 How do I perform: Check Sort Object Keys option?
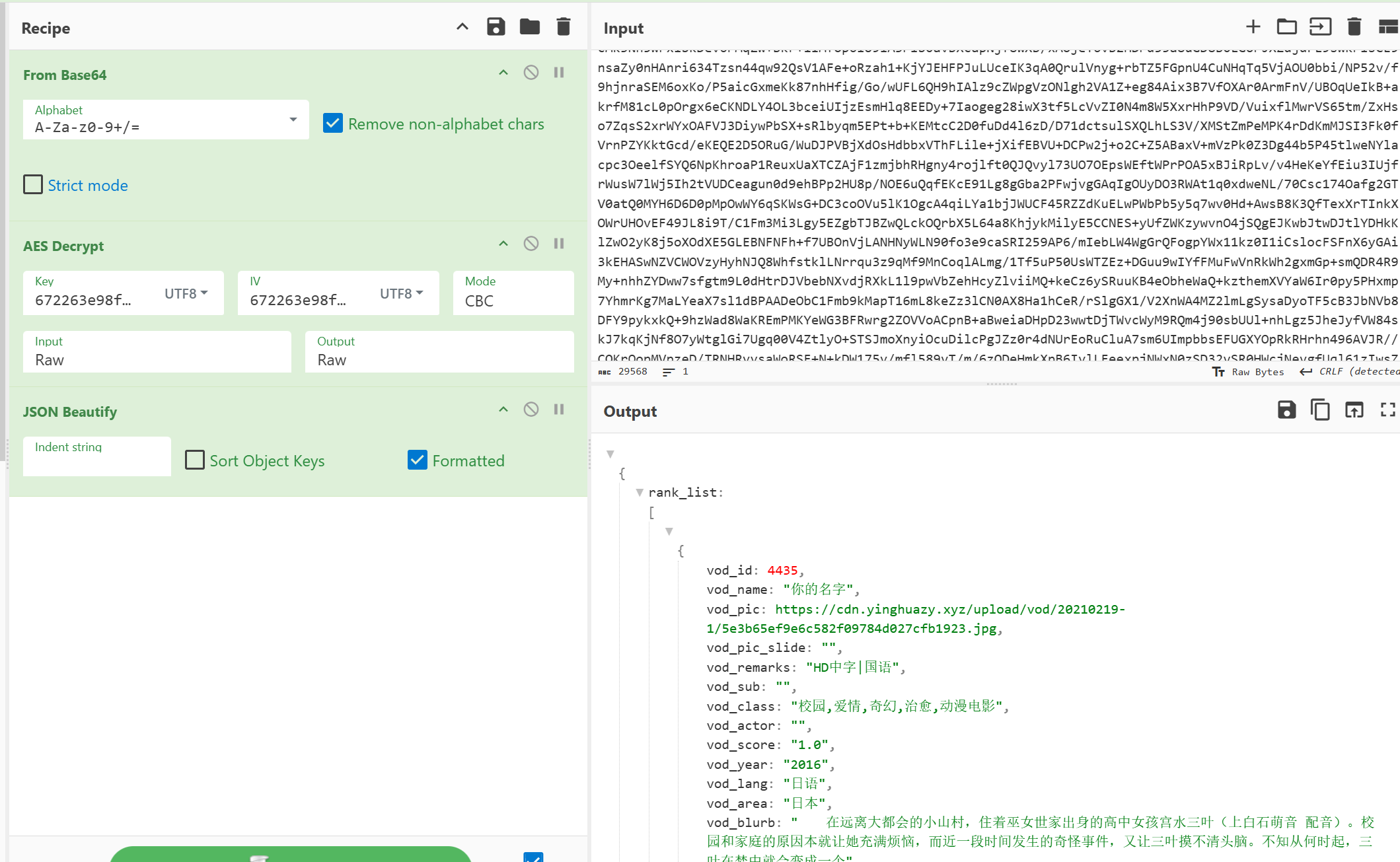point(195,460)
